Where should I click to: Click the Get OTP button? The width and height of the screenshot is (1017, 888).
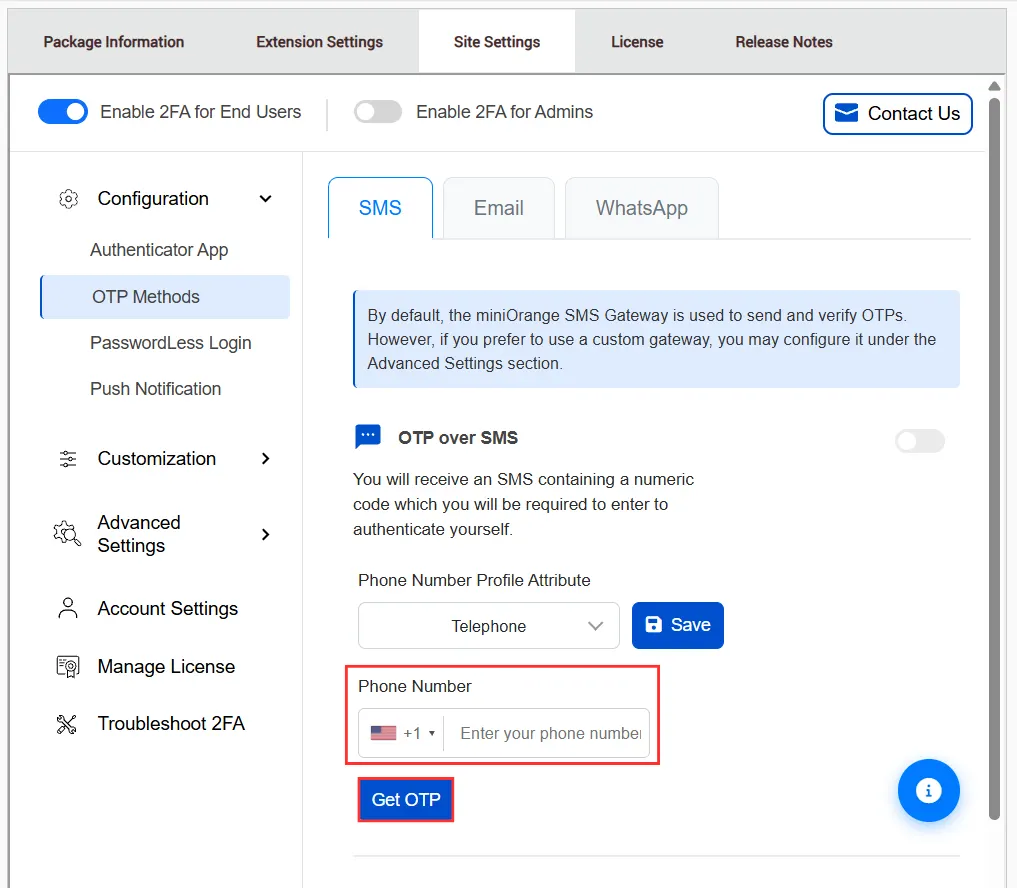pyautogui.click(x=405, y=799)
